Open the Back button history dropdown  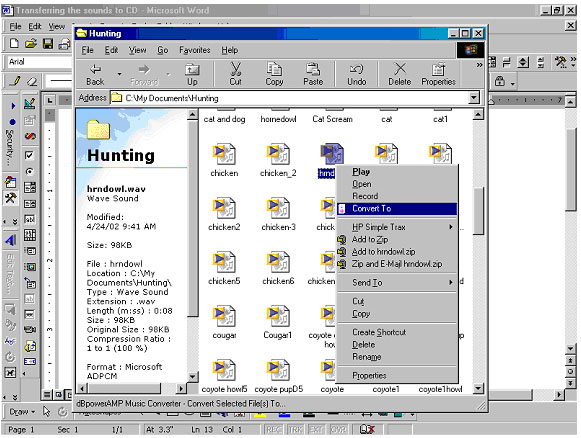tap(119, 74)
